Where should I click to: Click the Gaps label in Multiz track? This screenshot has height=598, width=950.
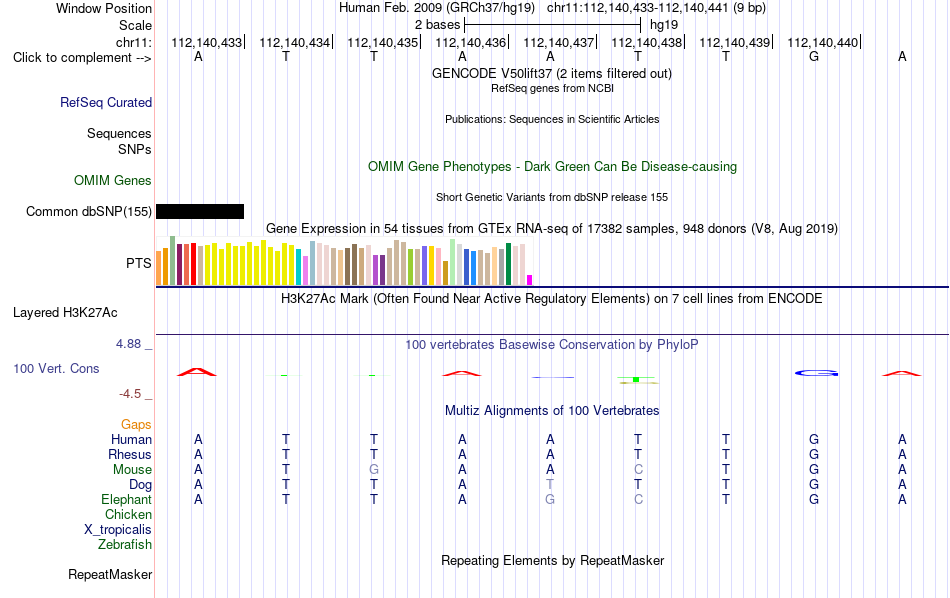[136, 425]
